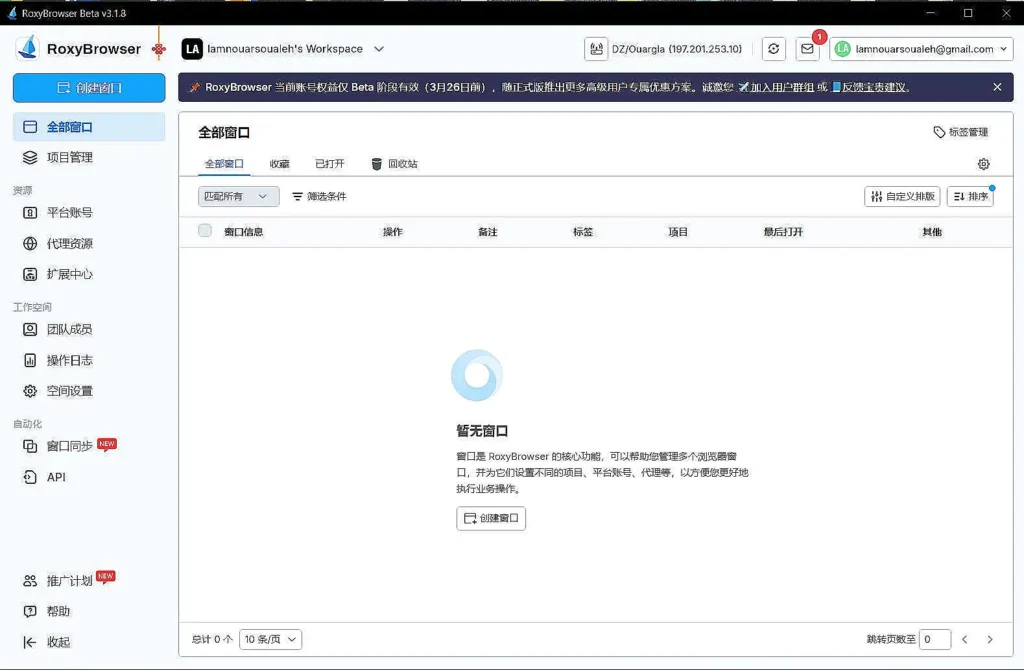Close the beta announcement banner
The height and width of the screenshot is (670, 1024).
[x=997, y=87]
